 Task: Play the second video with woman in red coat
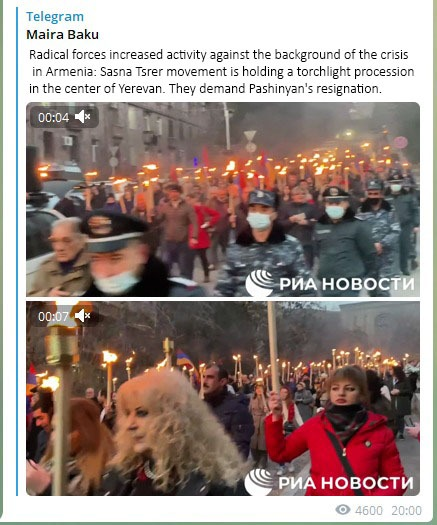coord(223,398)
